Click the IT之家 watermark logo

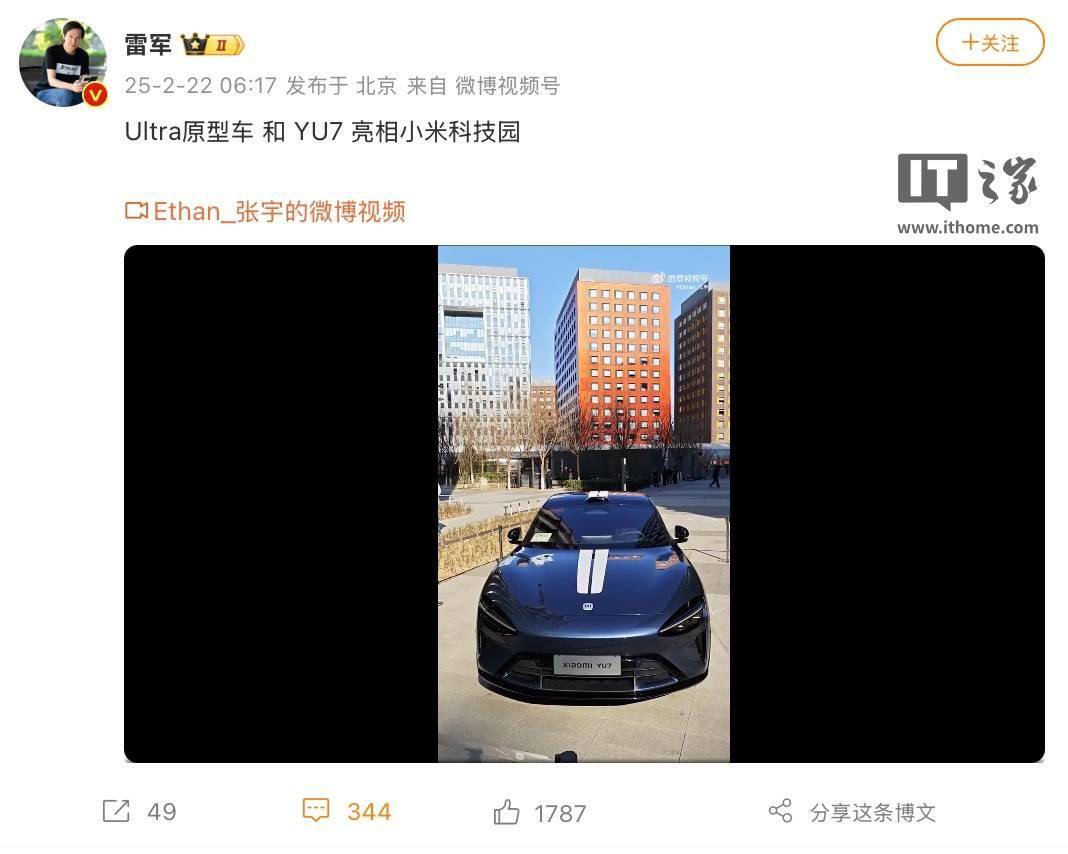pos(967,195)
